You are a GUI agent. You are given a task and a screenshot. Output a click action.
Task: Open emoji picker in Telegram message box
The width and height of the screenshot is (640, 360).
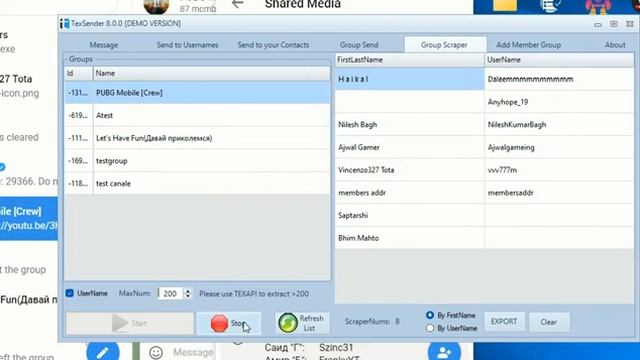[x=156, y=353]
